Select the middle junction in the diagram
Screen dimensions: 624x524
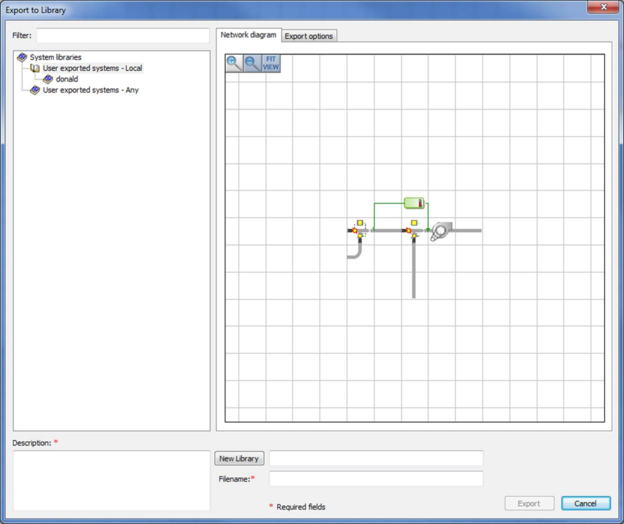point(412,231)
